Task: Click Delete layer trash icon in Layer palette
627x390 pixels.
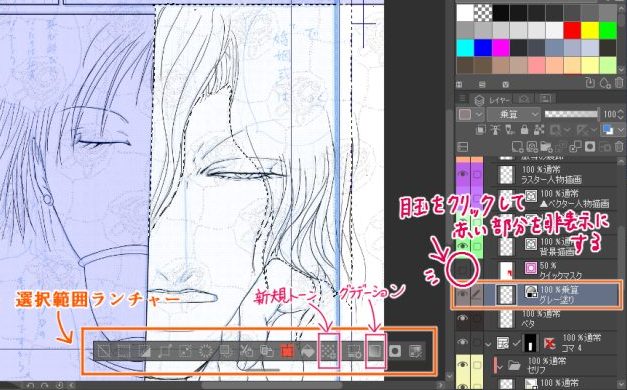Action: (x=619, y=147)
